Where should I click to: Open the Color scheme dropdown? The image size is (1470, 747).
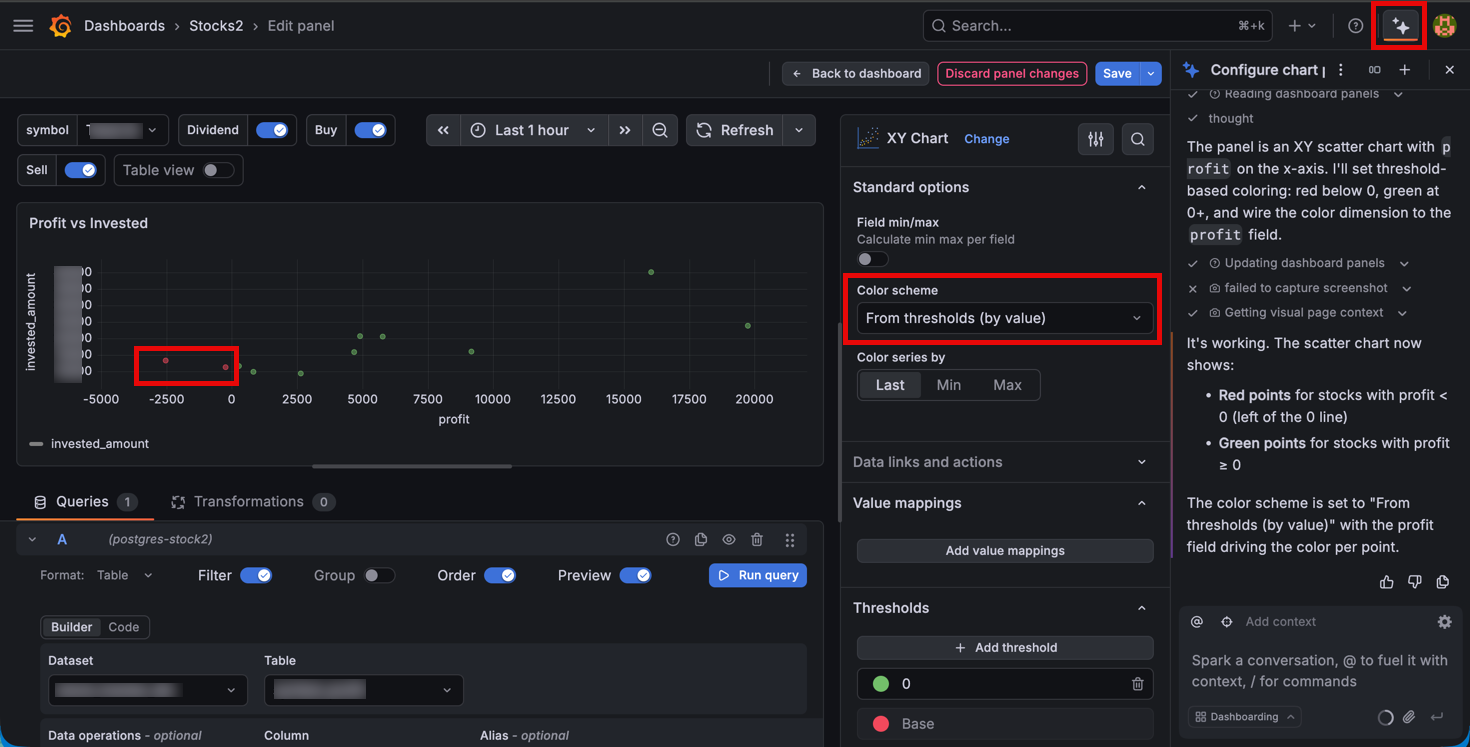click(x=1005, y=318)
